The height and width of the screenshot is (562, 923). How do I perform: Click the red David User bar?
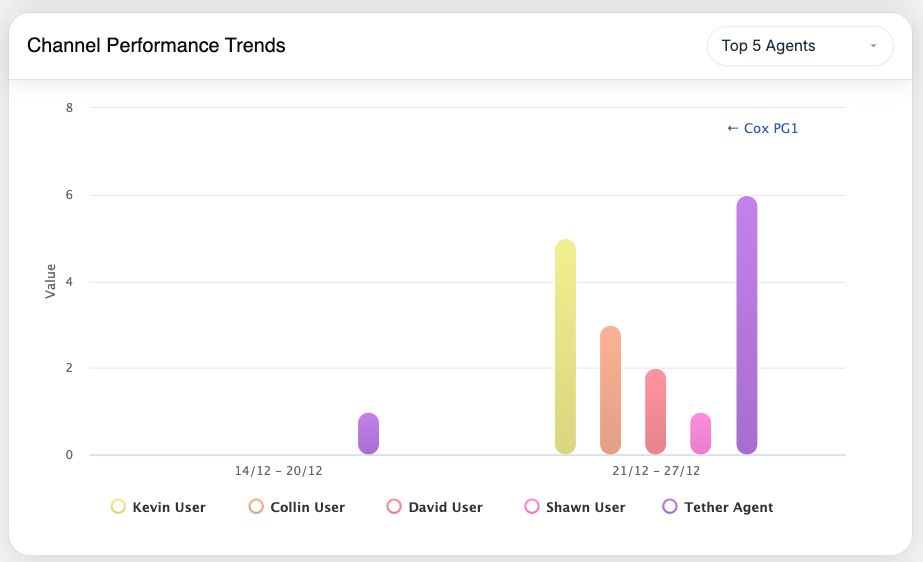point(655,412)
